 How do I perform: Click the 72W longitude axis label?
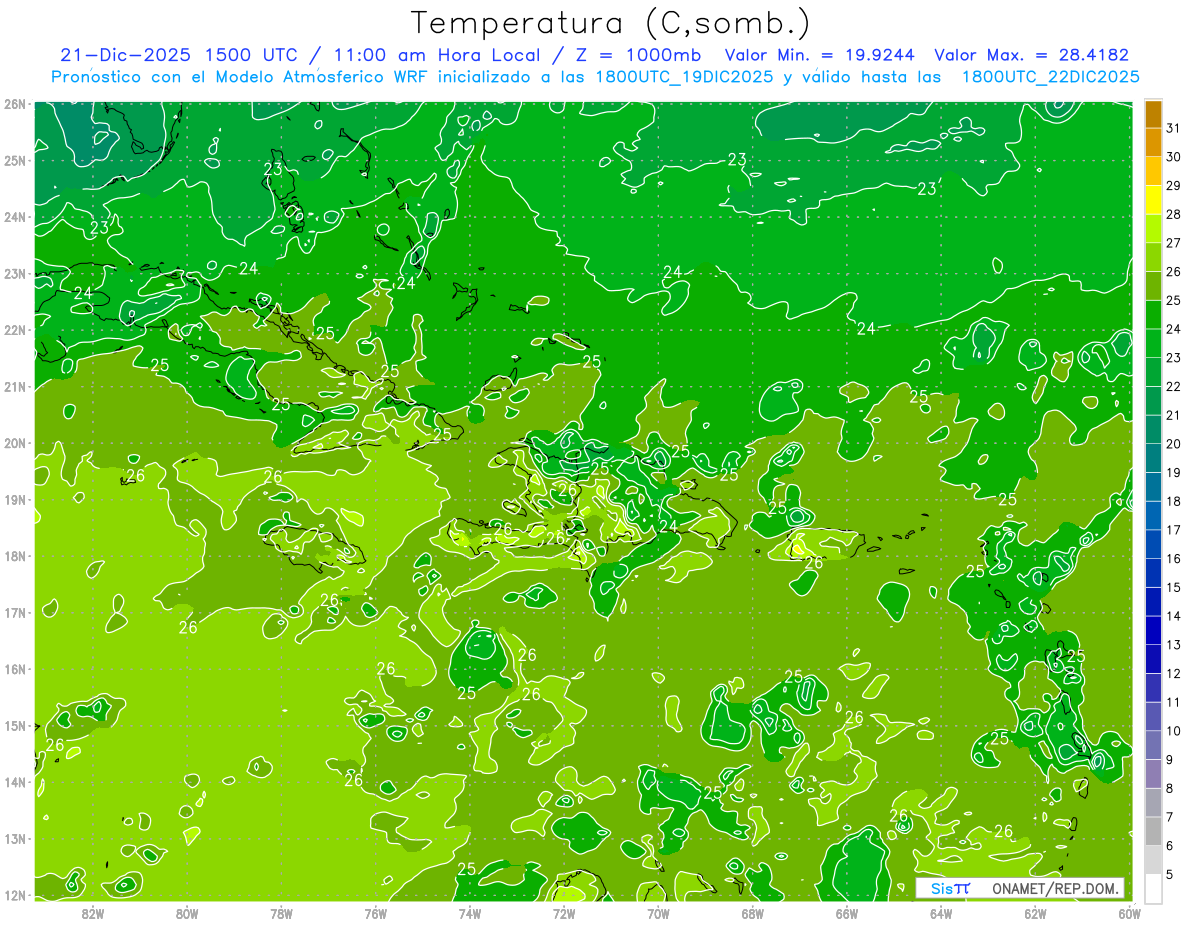tap(564, 914)
